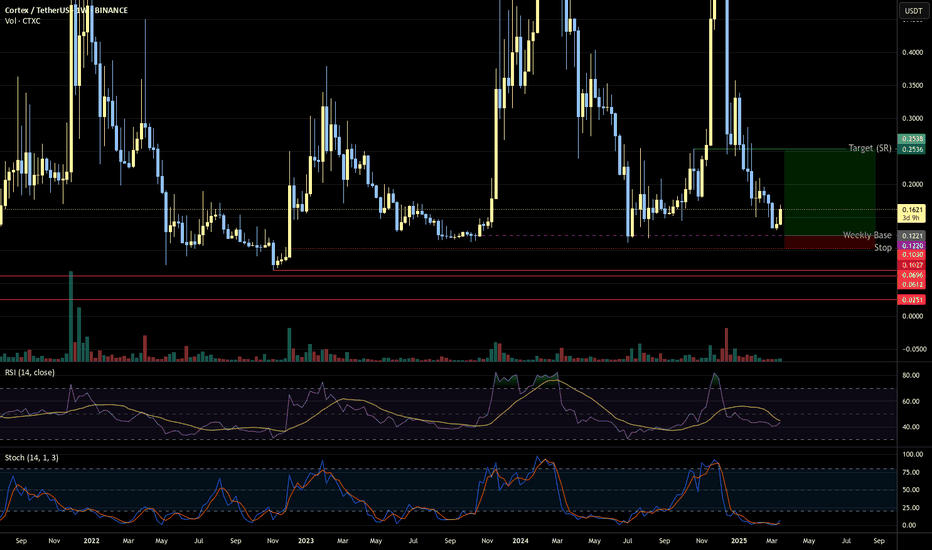
Task: Click the gray 0.1221 price label
Action: [913, 235]
